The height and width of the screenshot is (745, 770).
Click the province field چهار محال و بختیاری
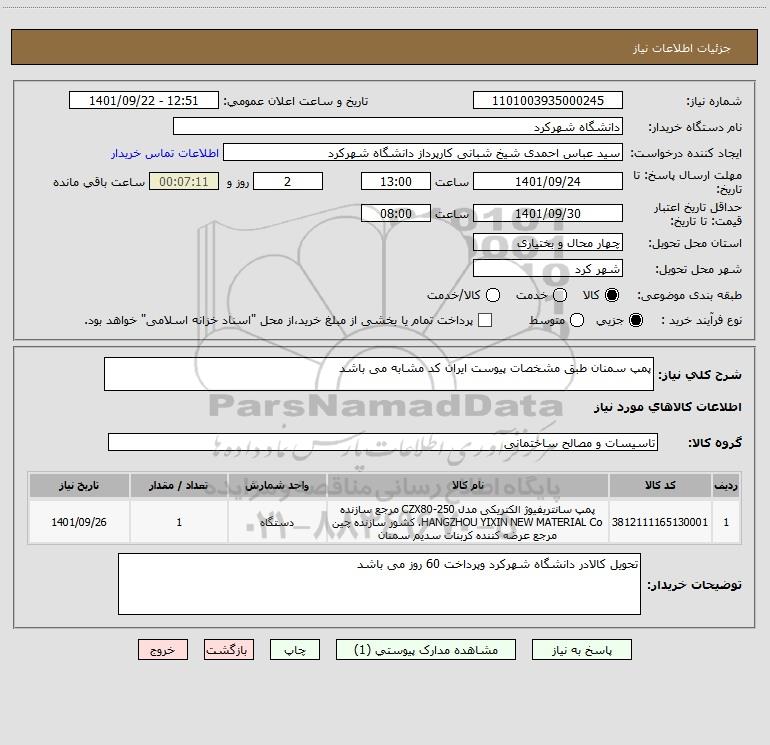pos(548,243)
